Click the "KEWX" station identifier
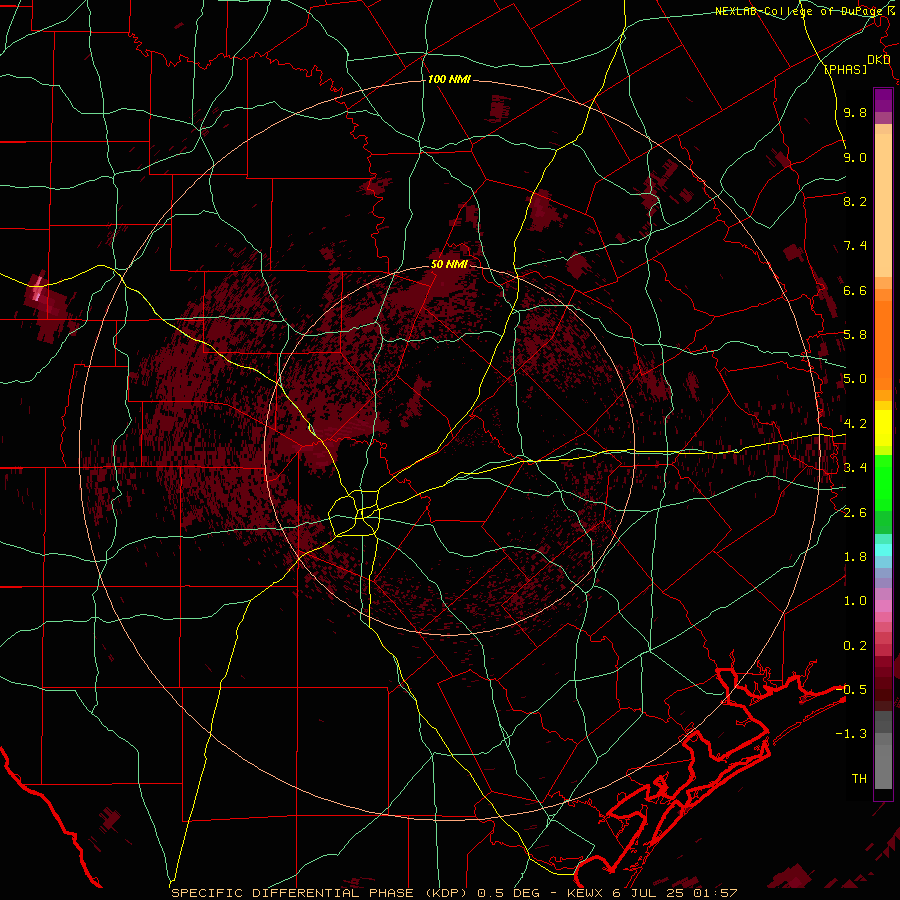This screenshot has height=900, width=900. (x=585, y=893)
